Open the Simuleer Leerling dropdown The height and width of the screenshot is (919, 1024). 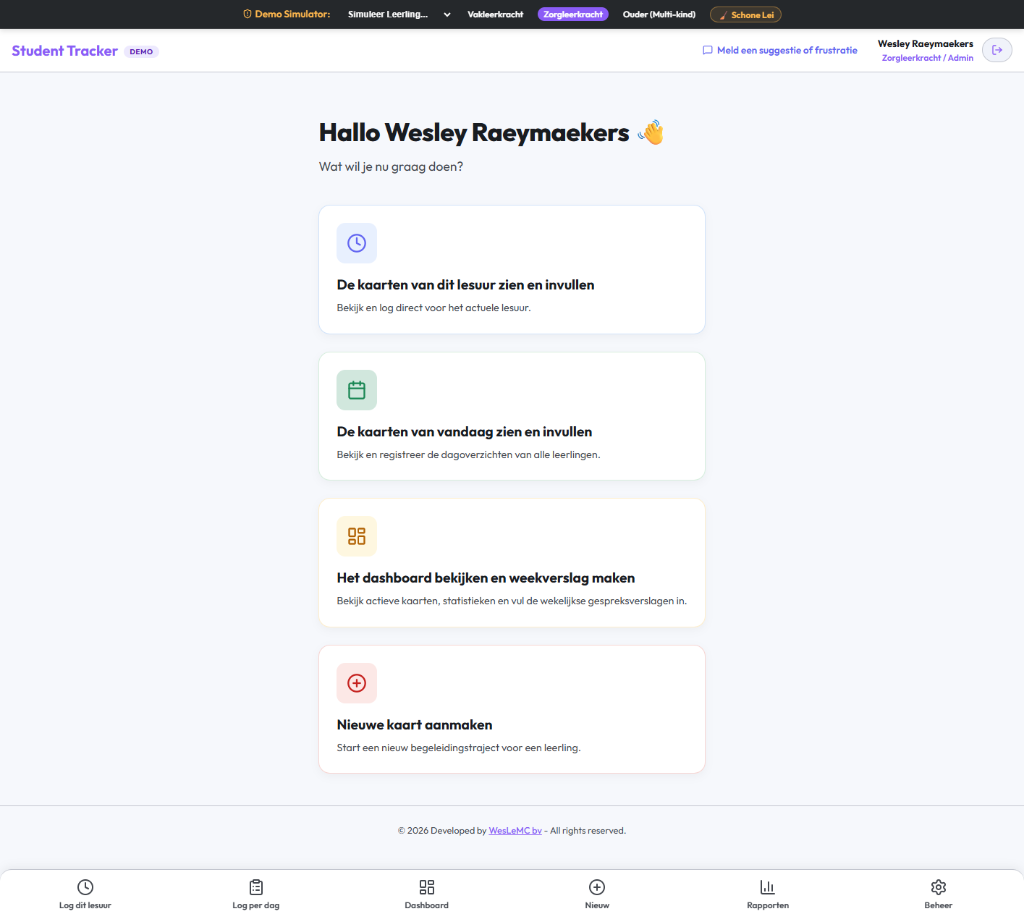coord(398,14)
